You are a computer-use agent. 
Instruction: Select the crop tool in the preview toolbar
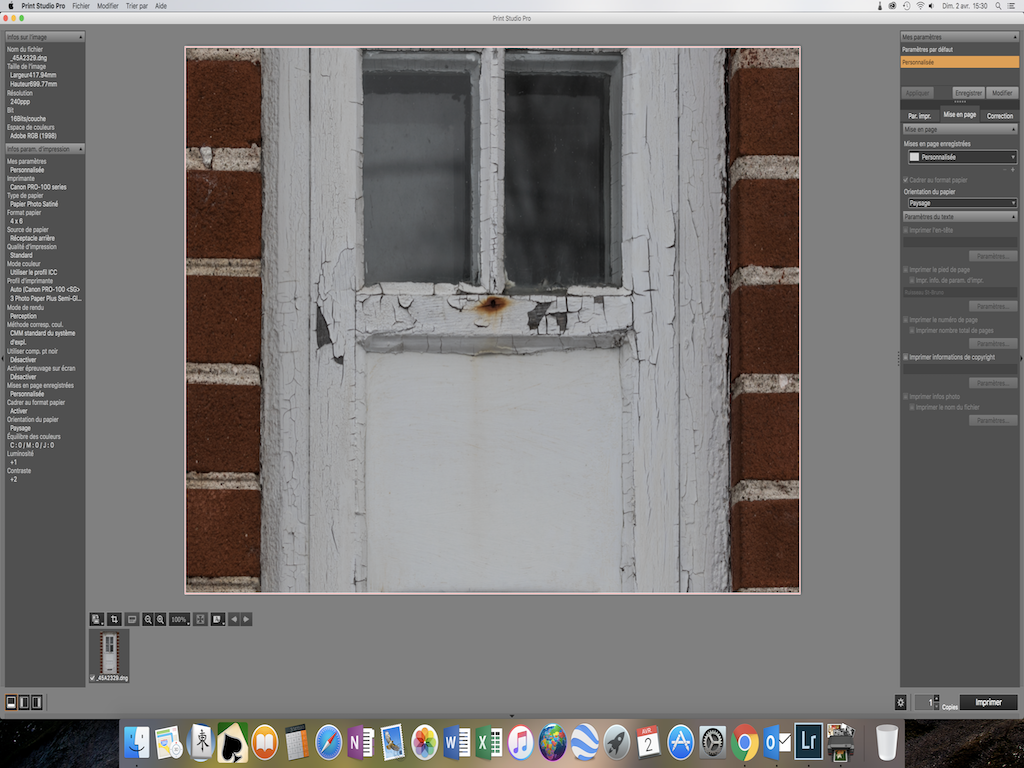pos(114,619)
